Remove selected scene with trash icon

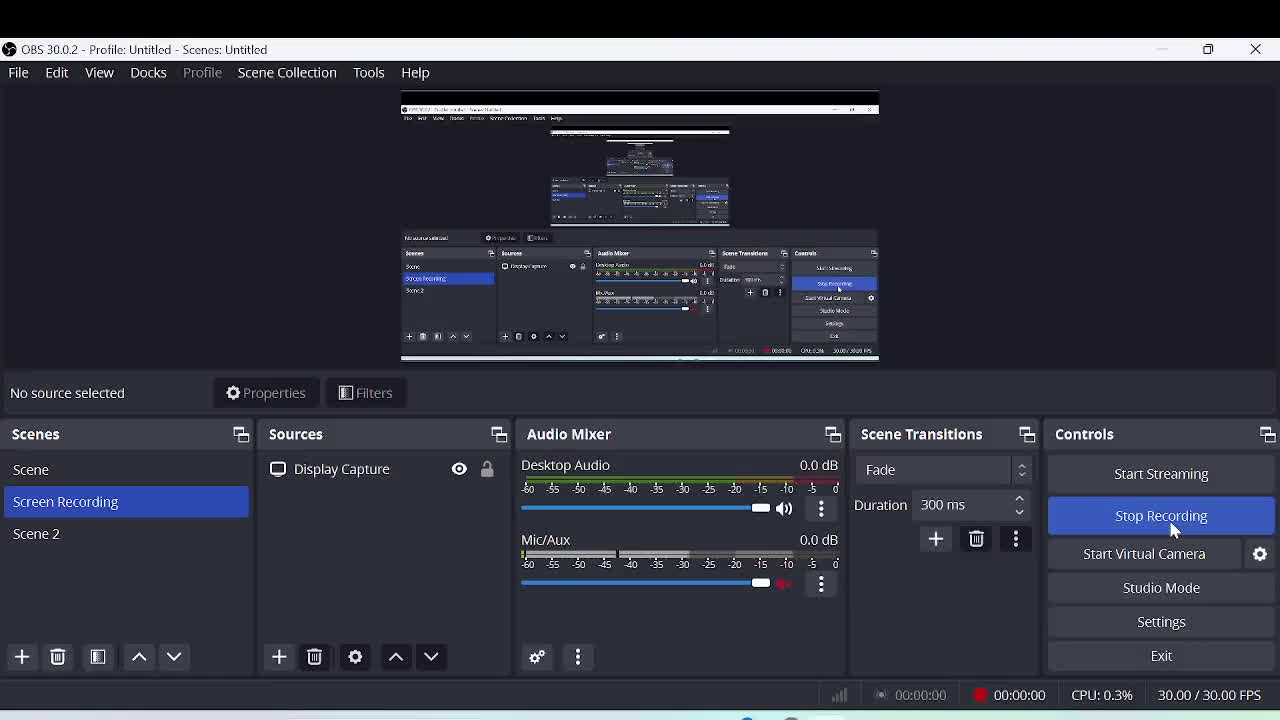pos(58,657)
